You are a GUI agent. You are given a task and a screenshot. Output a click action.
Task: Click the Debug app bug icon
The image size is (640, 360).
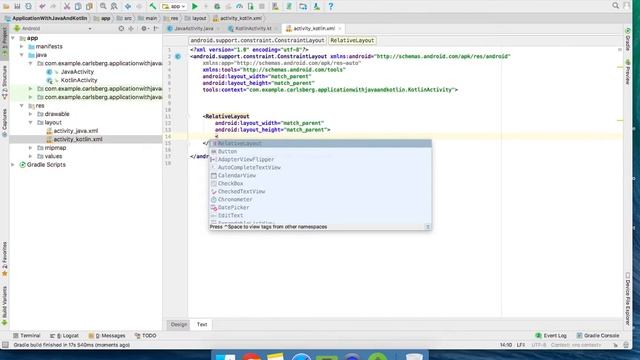point(217,6)
